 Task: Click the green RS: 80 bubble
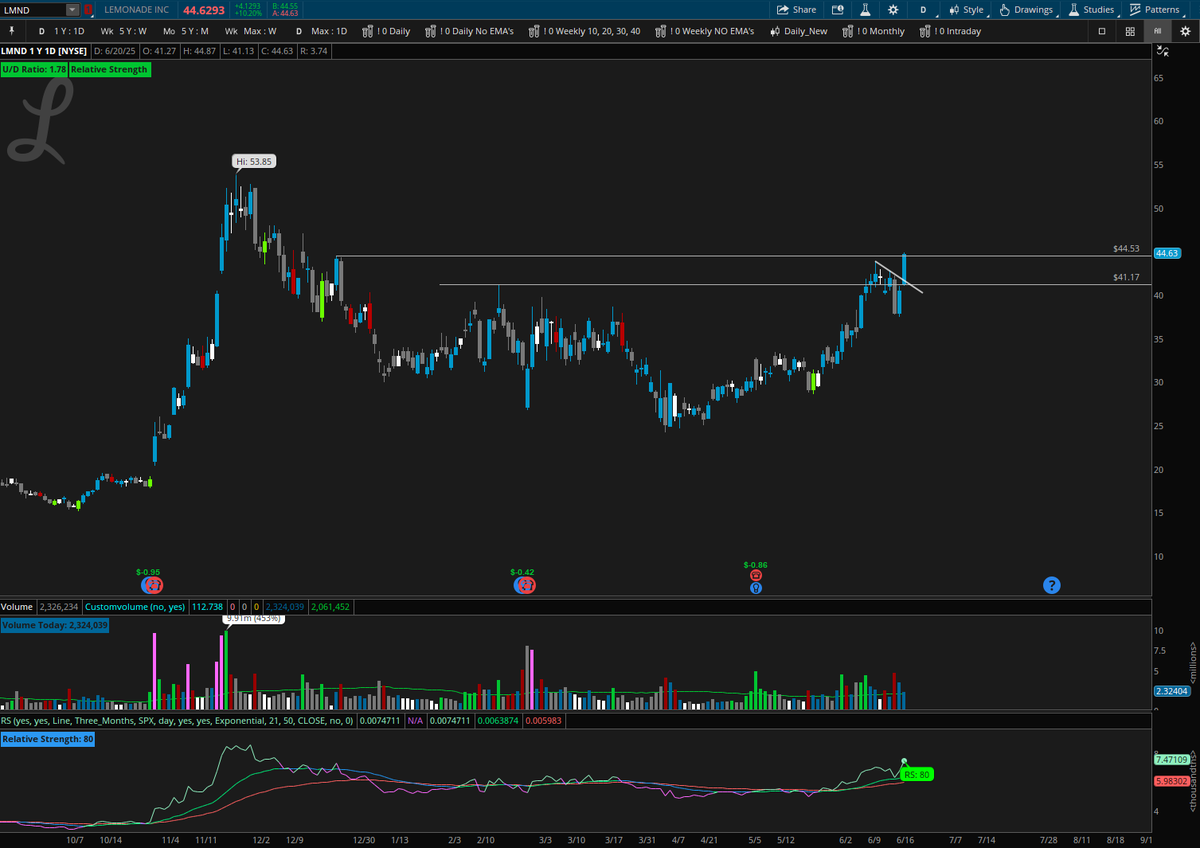916,774
